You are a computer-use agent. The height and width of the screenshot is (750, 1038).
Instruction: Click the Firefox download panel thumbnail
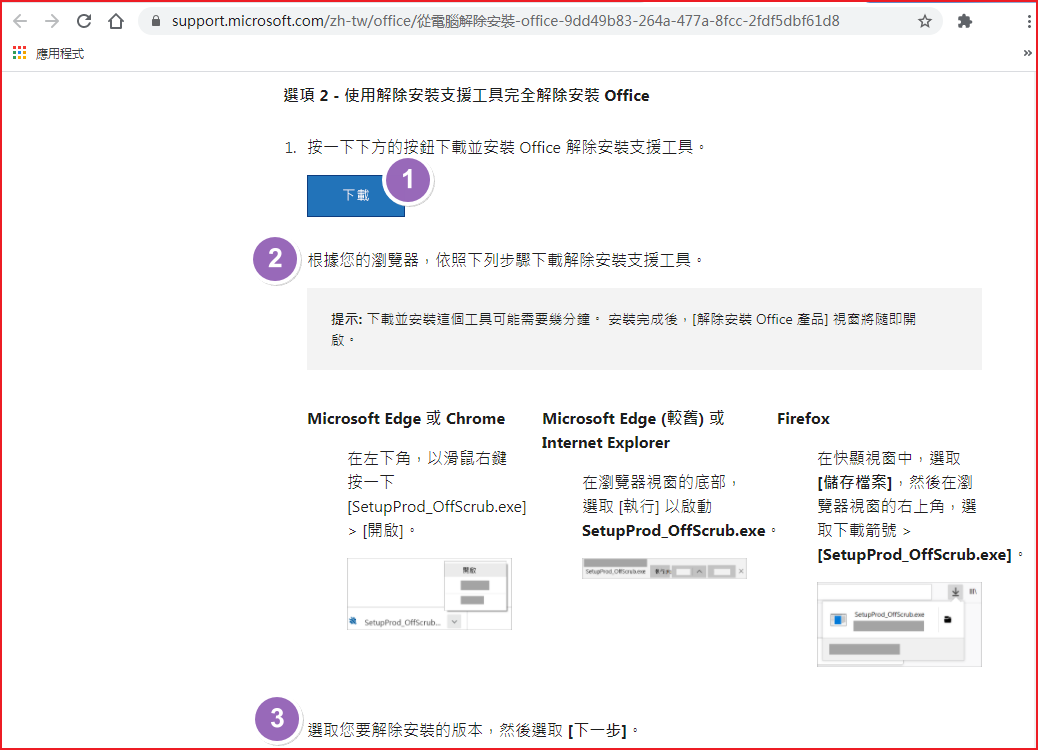point(899,624)
